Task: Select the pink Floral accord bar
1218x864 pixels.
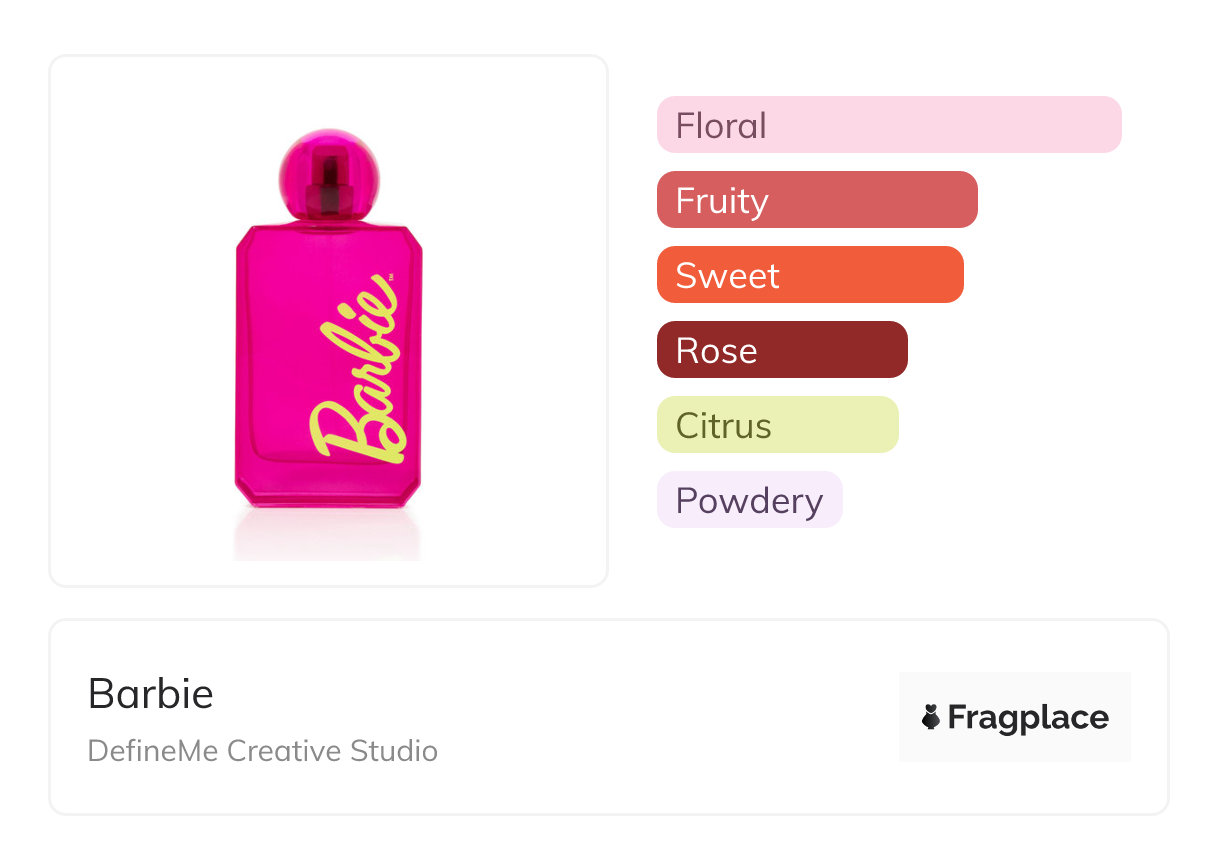Action: pos(888,125)
